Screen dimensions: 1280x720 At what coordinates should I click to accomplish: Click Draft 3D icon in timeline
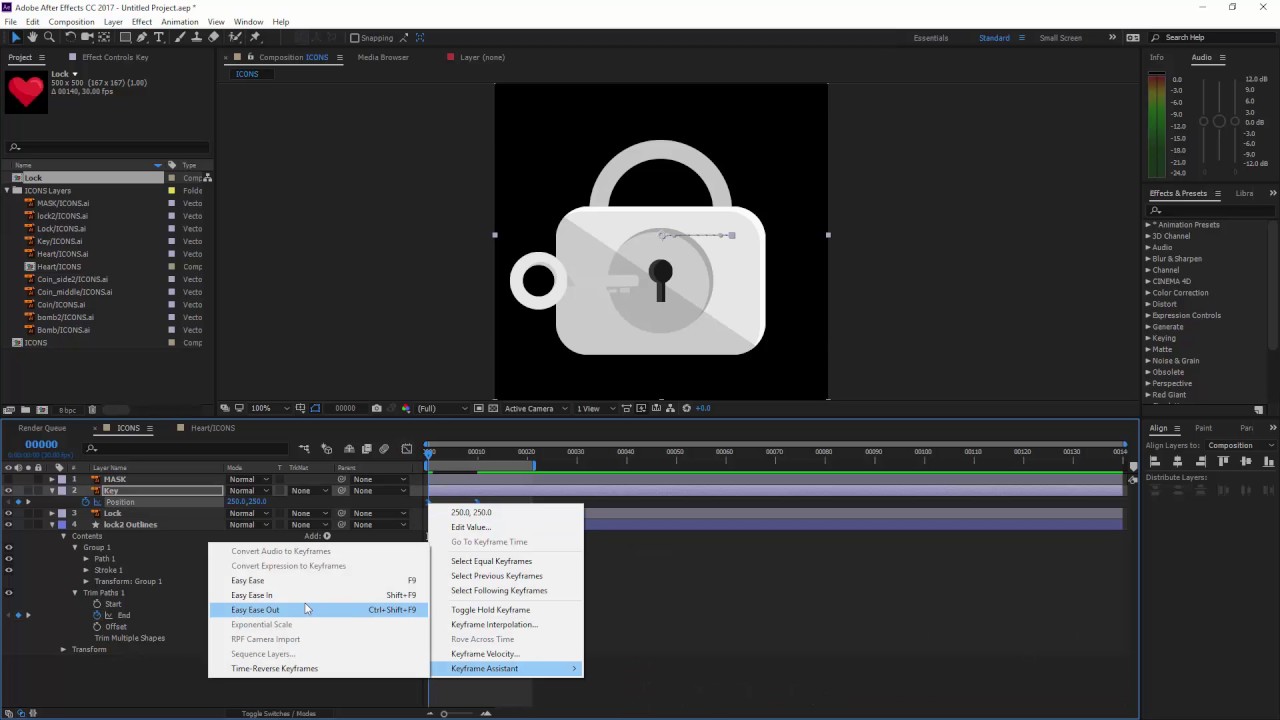[x=326, y=449]
